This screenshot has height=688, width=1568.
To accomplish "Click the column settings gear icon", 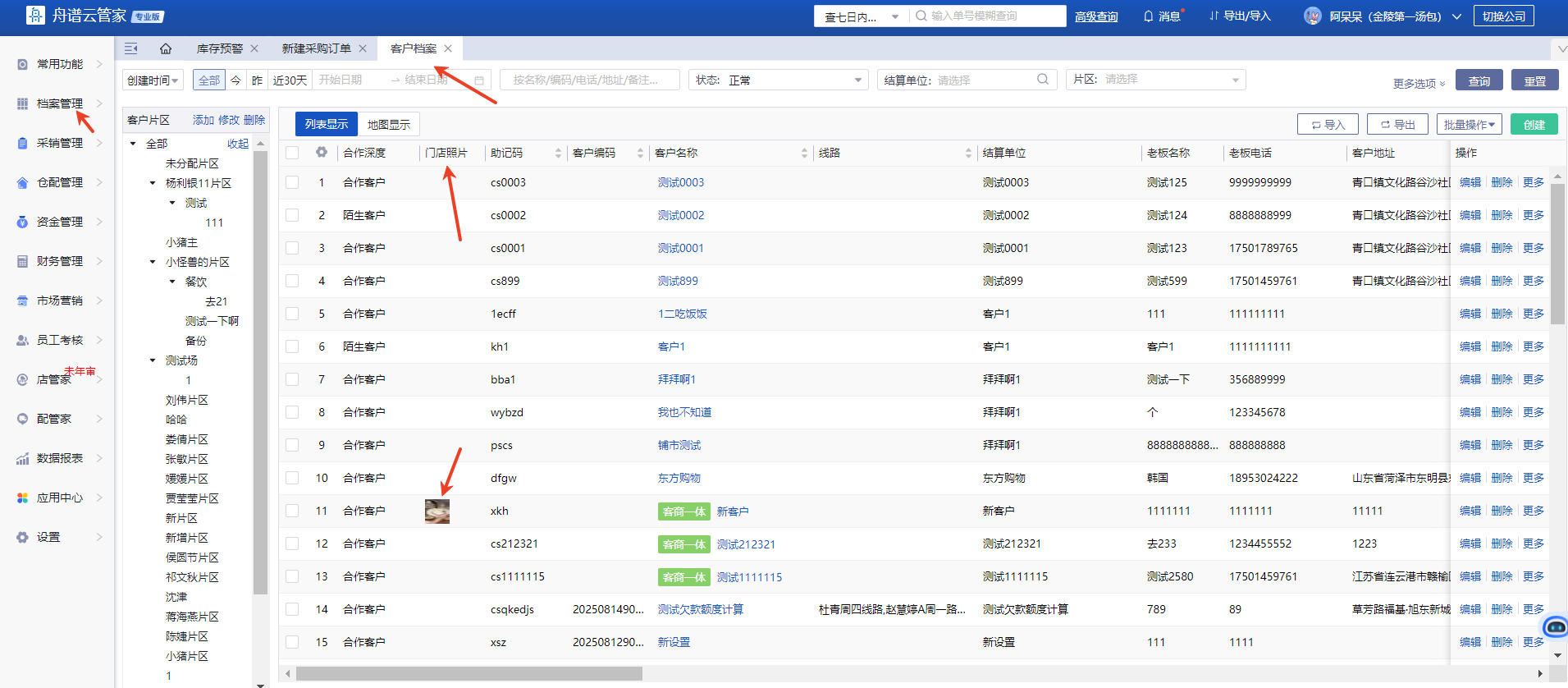I will pyautogui.click(x=322, y=153).
